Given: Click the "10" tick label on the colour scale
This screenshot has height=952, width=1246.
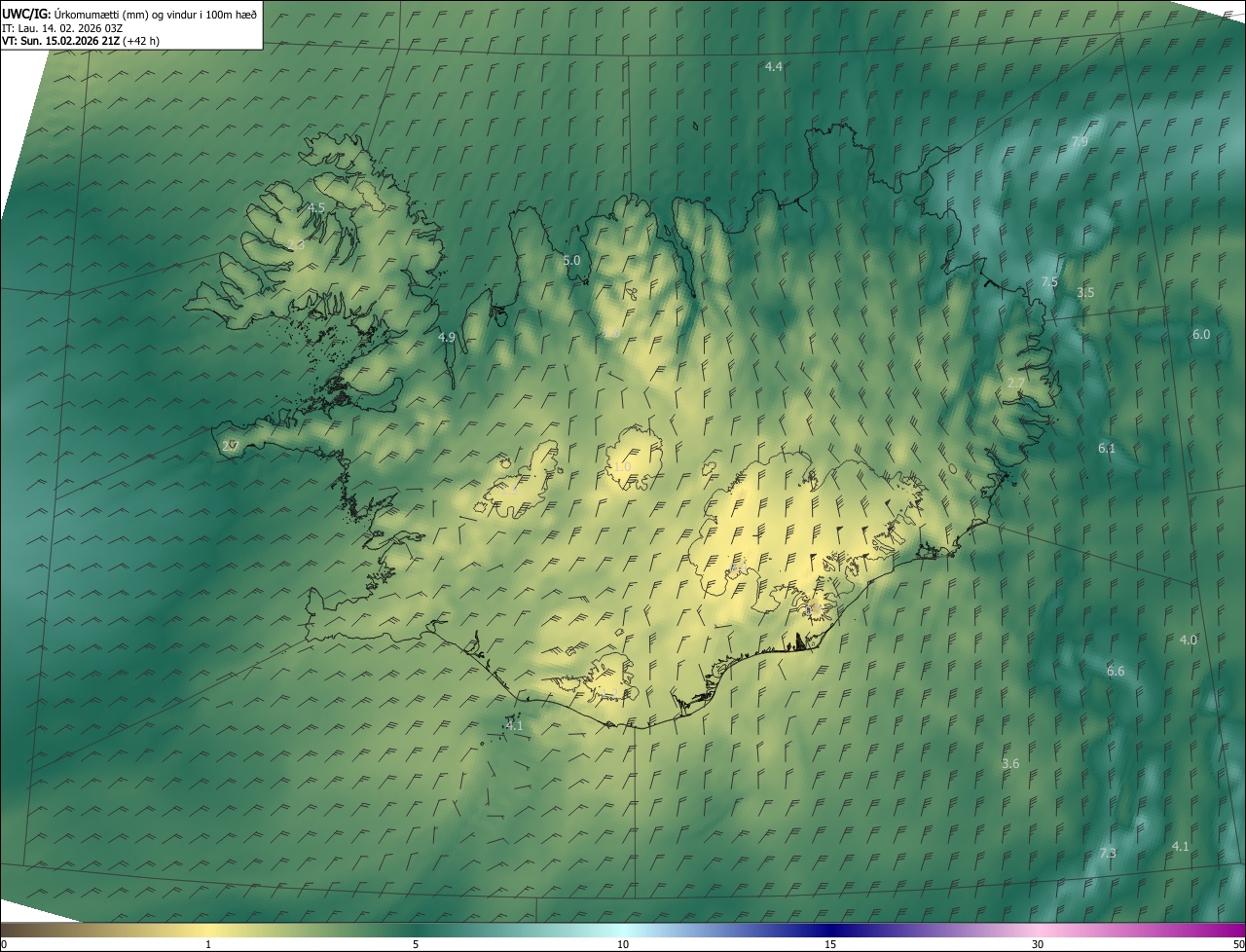Looking at the screenshot, I should [623, 945].
